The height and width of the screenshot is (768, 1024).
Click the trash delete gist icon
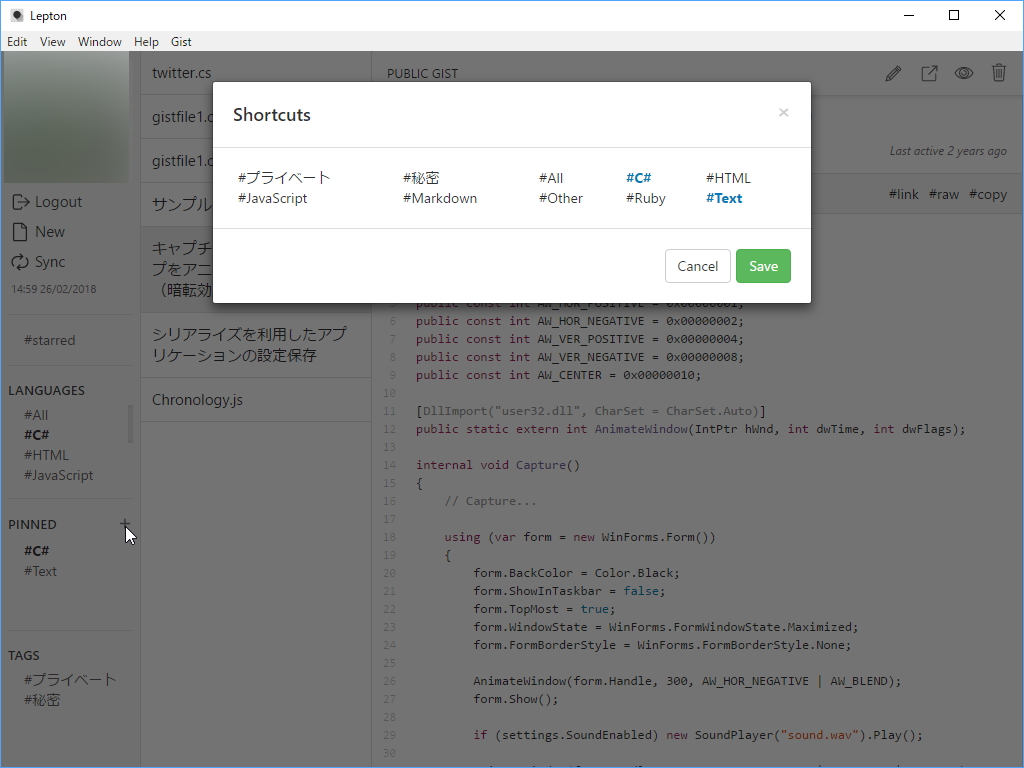click(999, 72)
